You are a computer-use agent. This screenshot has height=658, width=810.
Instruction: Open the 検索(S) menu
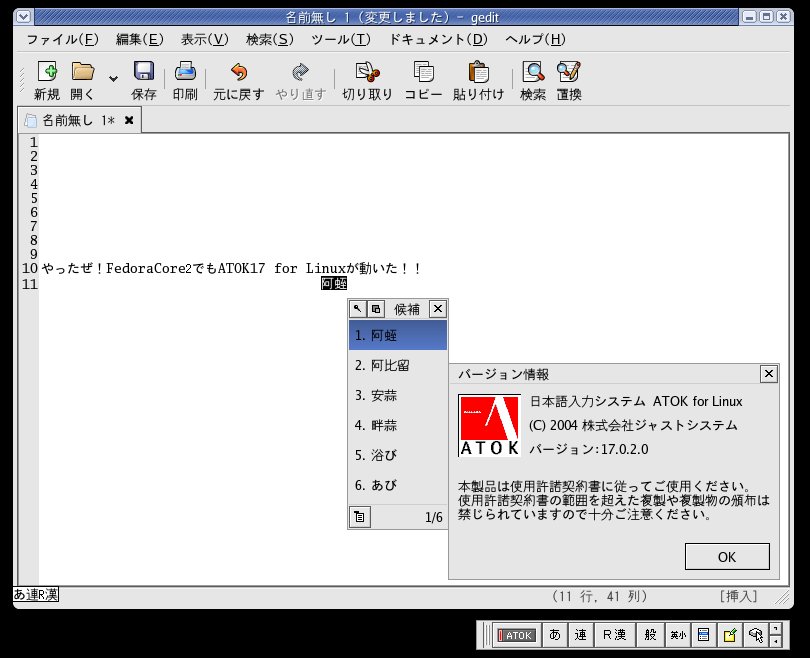click(x=270, y=39)
